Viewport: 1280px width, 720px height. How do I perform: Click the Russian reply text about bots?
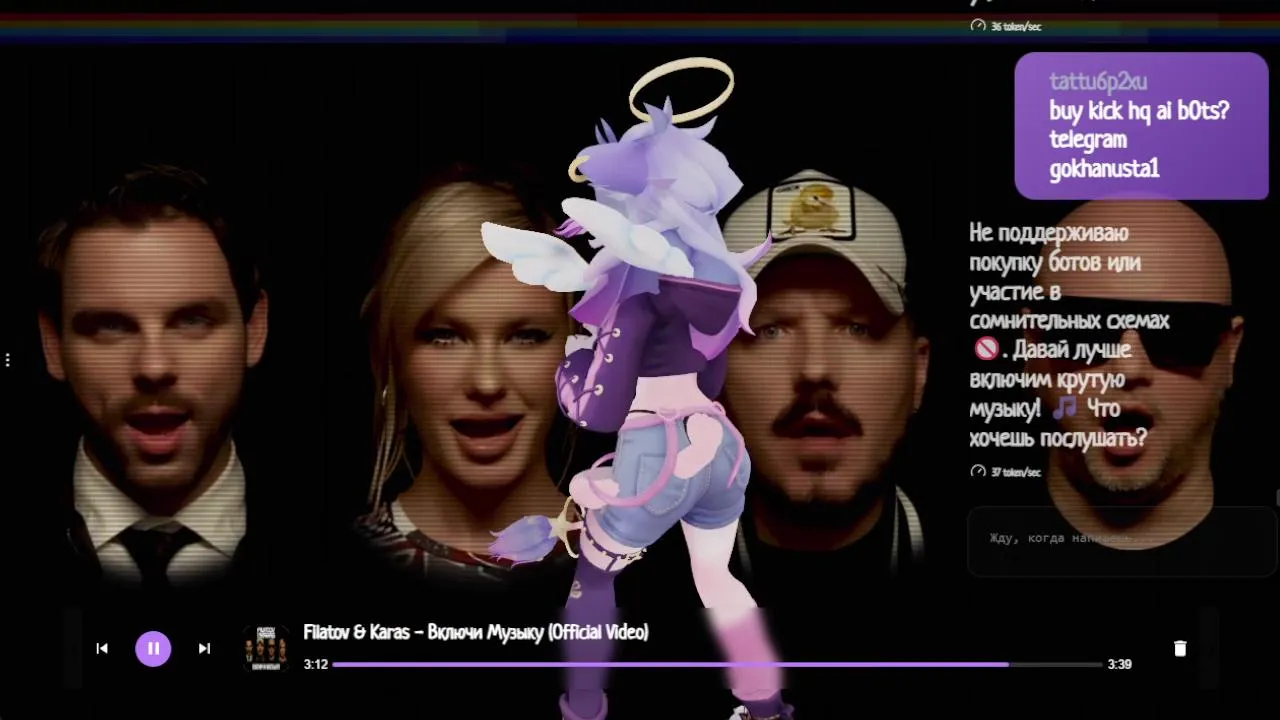click(x=1069, y=335)
